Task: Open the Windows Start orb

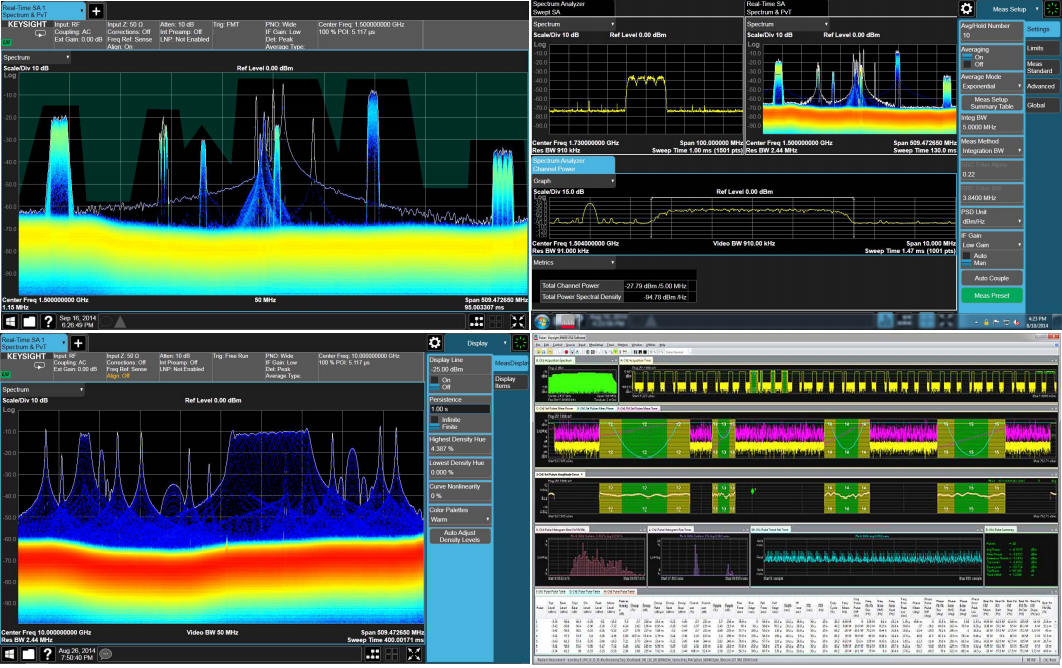Action: click(x=542, y=321)
